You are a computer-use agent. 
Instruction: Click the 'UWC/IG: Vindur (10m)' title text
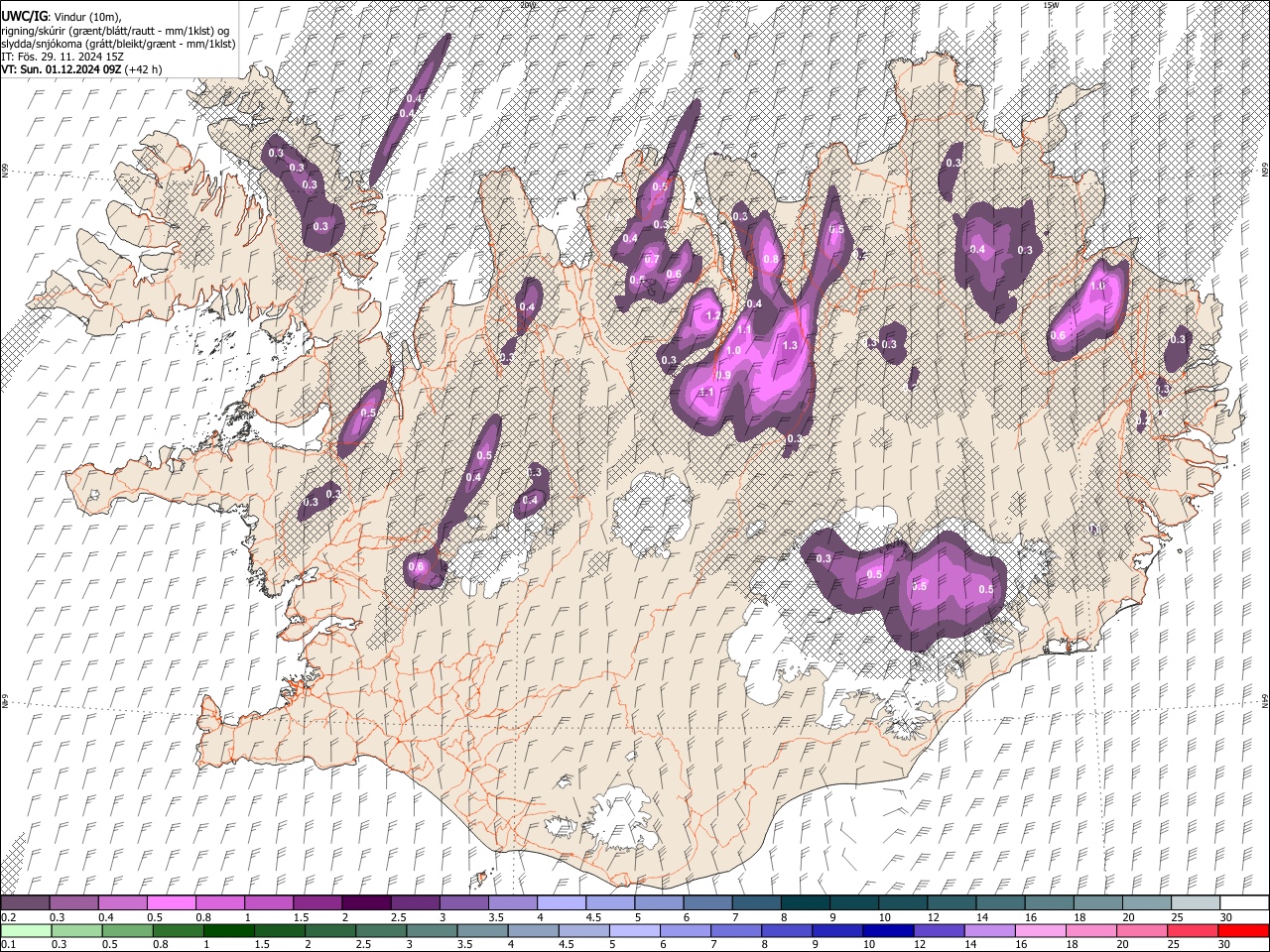pyautogui.click(x=61, y=16)
